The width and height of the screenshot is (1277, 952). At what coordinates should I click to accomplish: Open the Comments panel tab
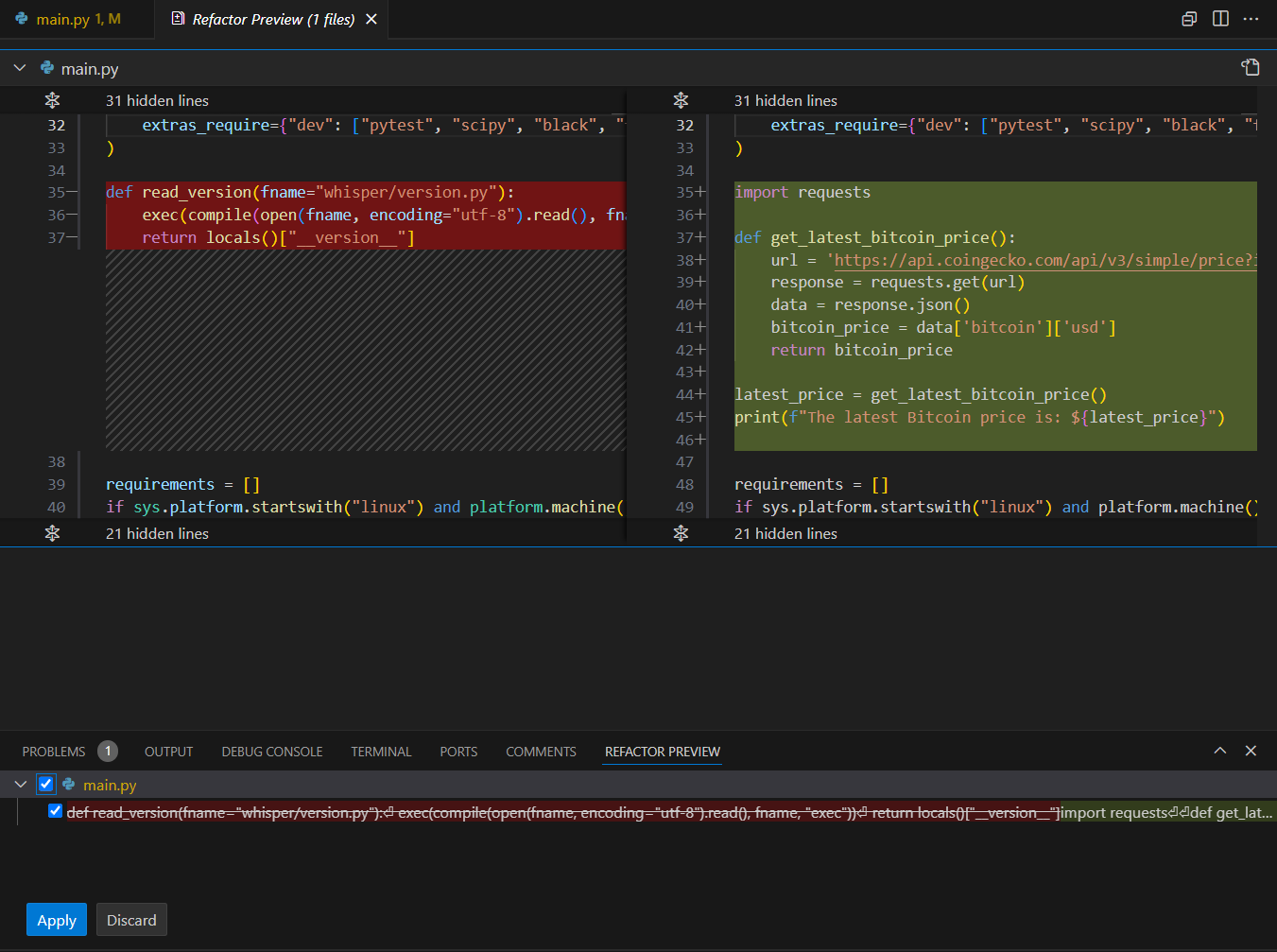tap(541, 752)
